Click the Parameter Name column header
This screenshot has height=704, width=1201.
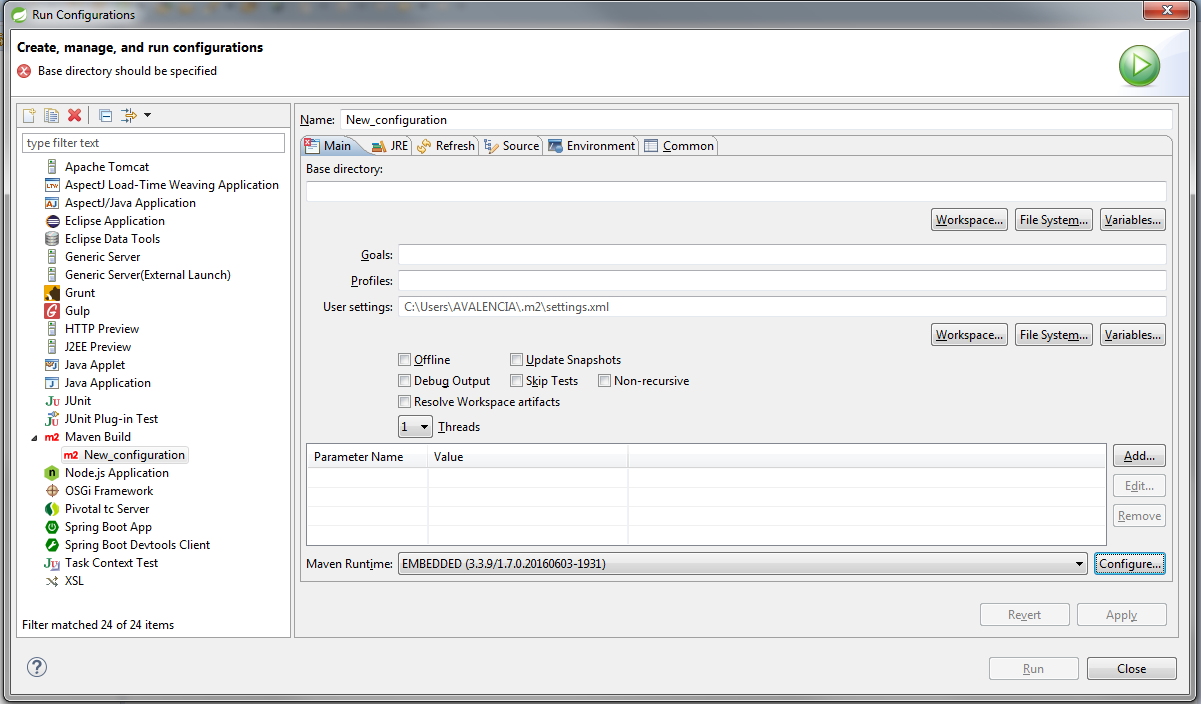point(367,456)
